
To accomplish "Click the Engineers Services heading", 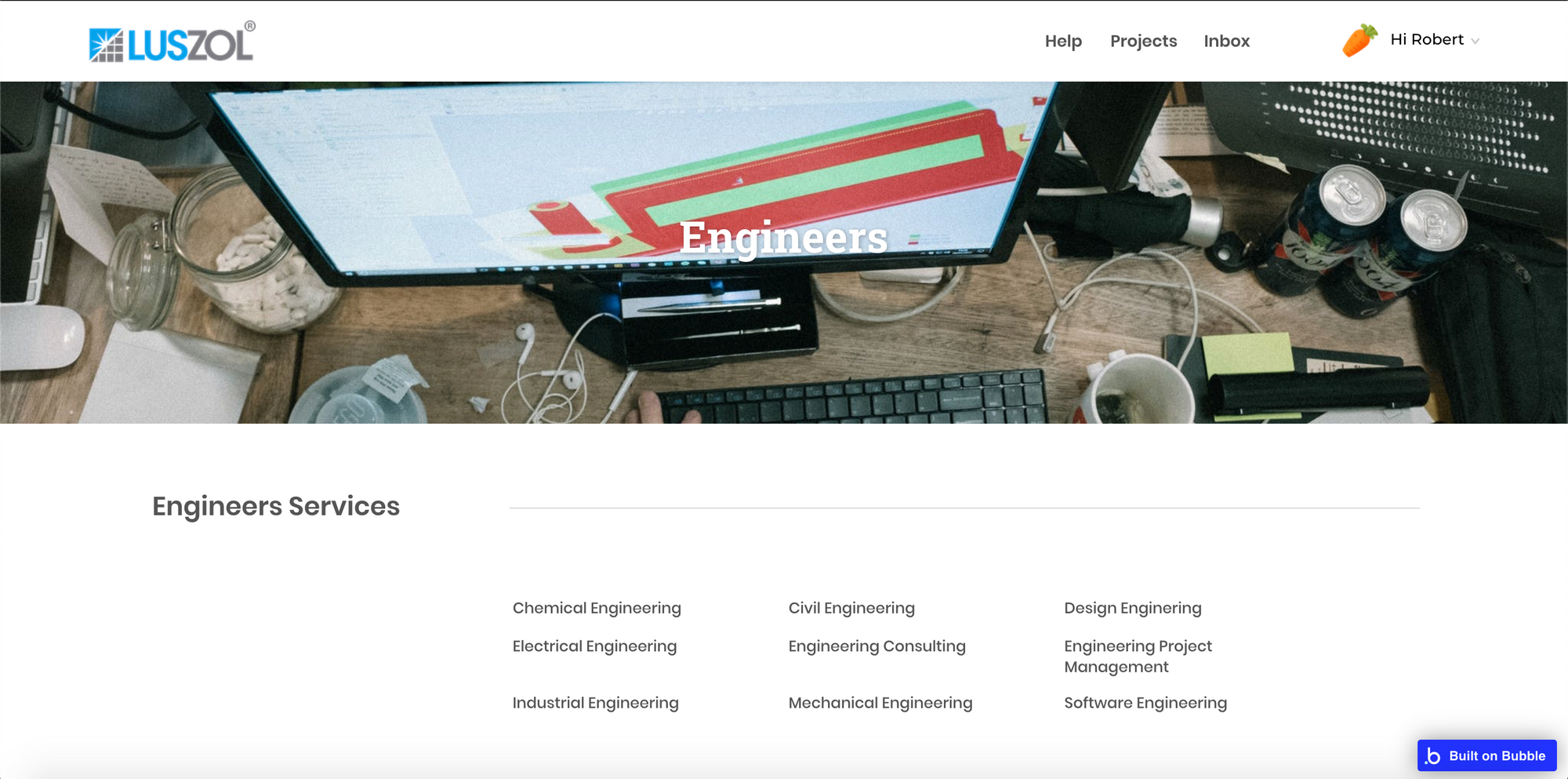I will pos(276,507).
